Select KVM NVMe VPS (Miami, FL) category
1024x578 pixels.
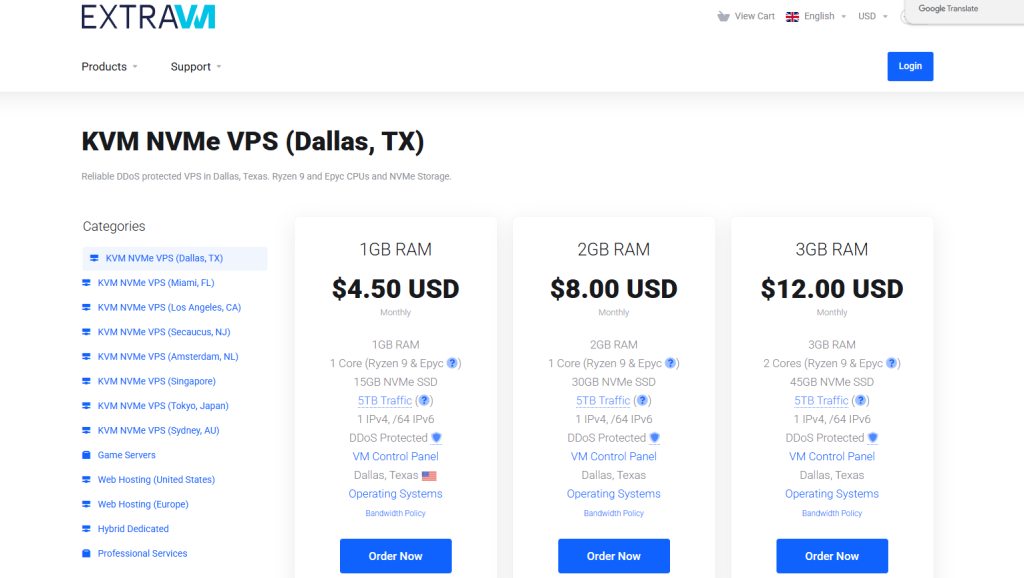[156, 283]
